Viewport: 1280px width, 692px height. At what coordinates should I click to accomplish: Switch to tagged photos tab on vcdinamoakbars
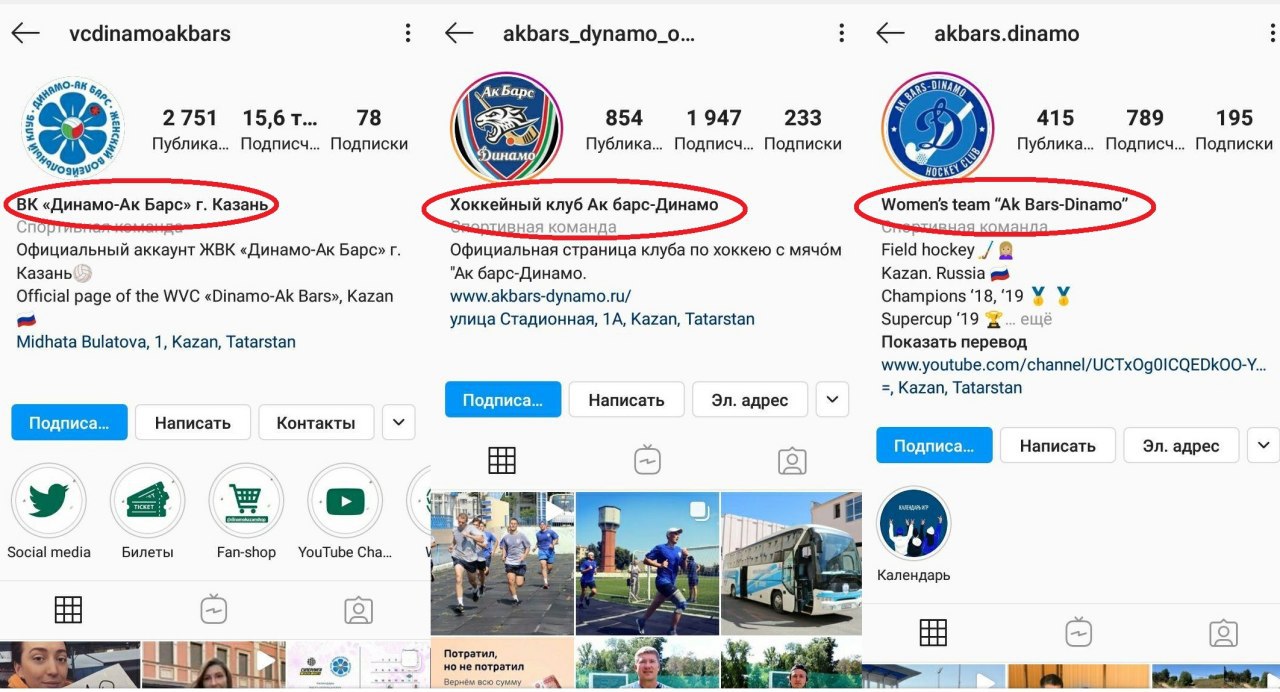pos(358,609)
